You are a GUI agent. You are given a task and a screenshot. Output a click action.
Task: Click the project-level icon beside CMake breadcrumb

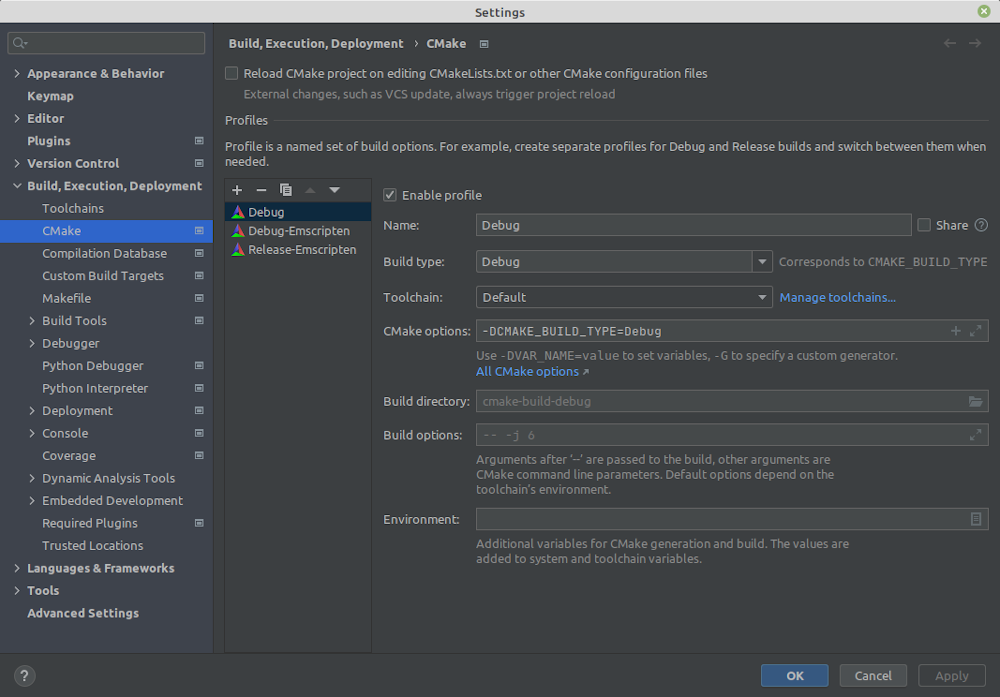point(484,44)
